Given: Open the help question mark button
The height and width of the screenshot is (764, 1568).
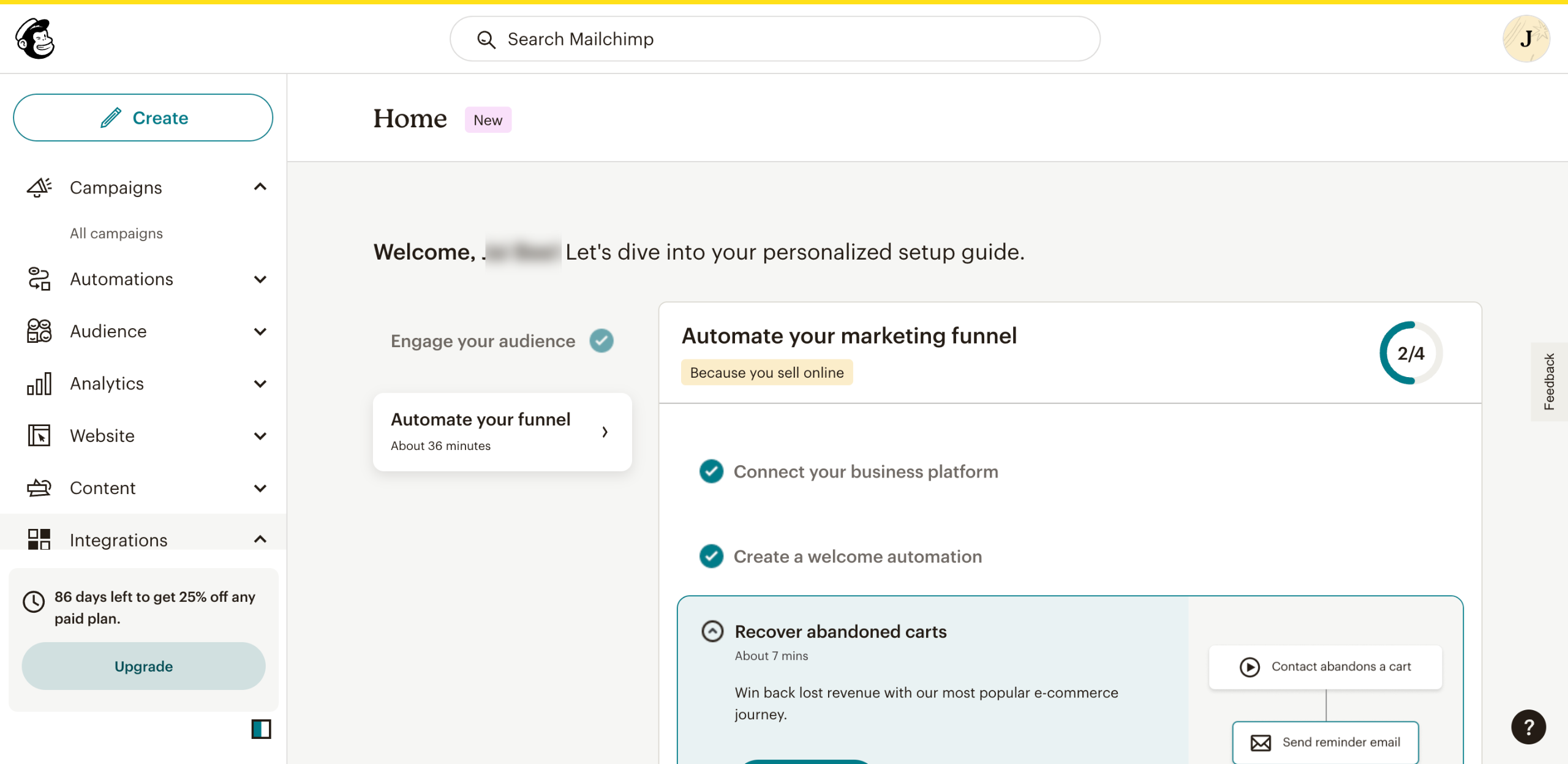Looking at the screenshot, I should click(1528, 727).
